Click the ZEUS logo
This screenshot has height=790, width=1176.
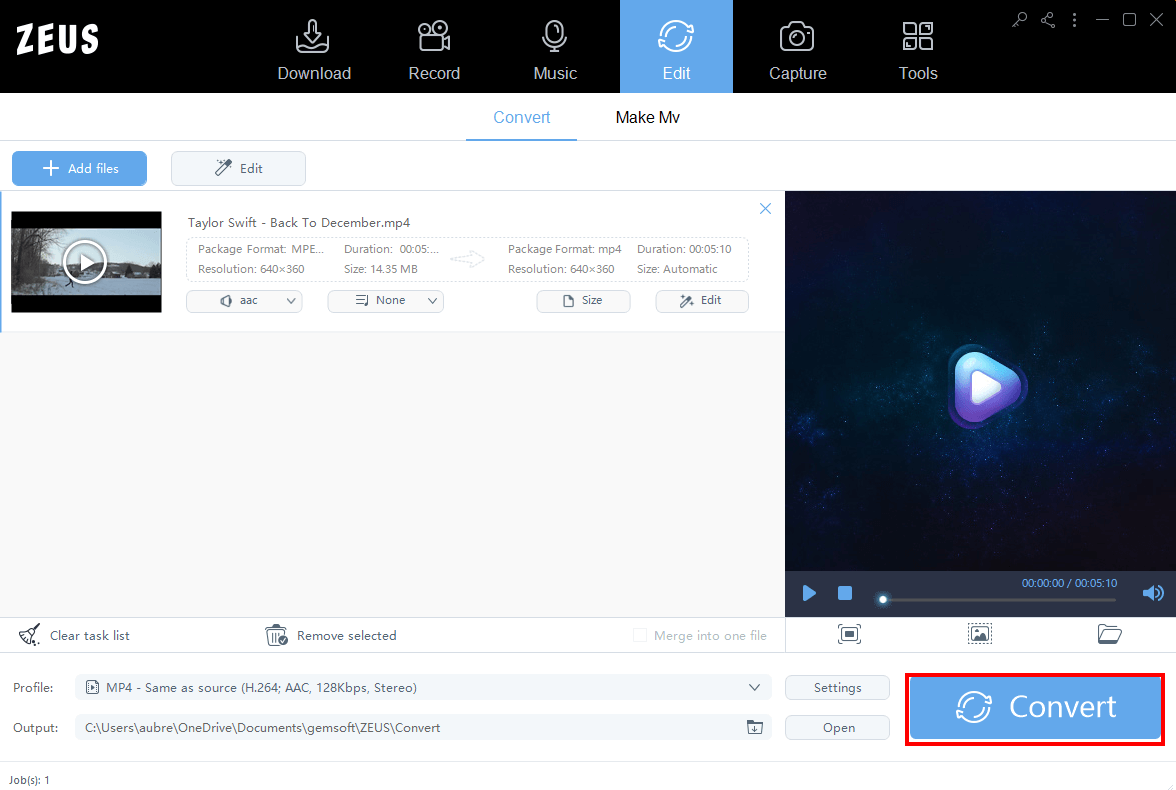(x=58, y=39)
